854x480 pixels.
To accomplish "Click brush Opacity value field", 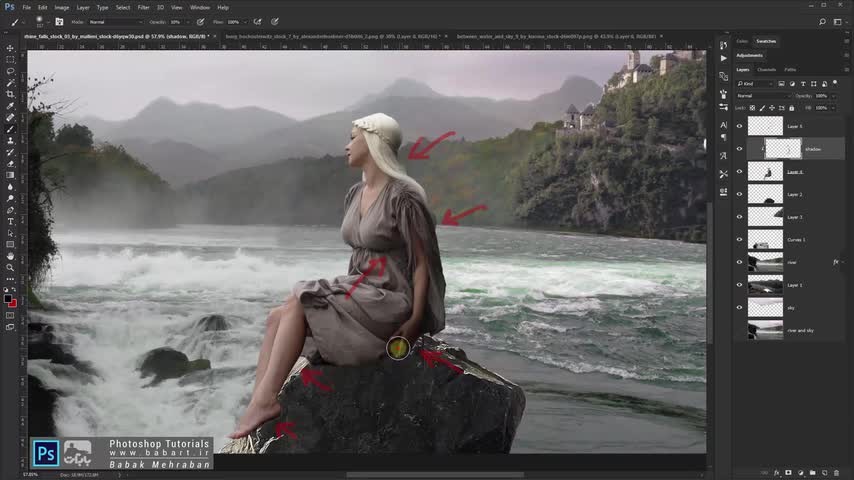I will coord(176,22).
